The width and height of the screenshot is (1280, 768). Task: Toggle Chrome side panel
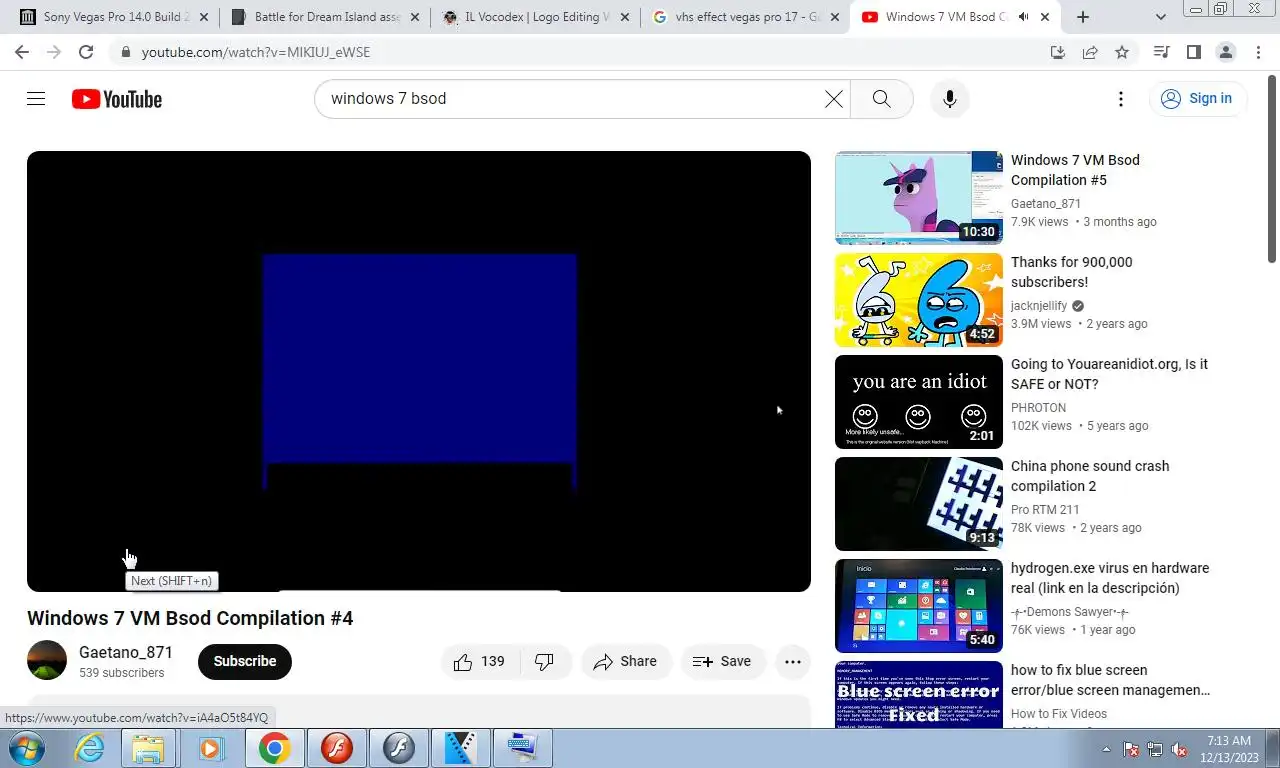pyautogui.click(x=1193, y=52)
